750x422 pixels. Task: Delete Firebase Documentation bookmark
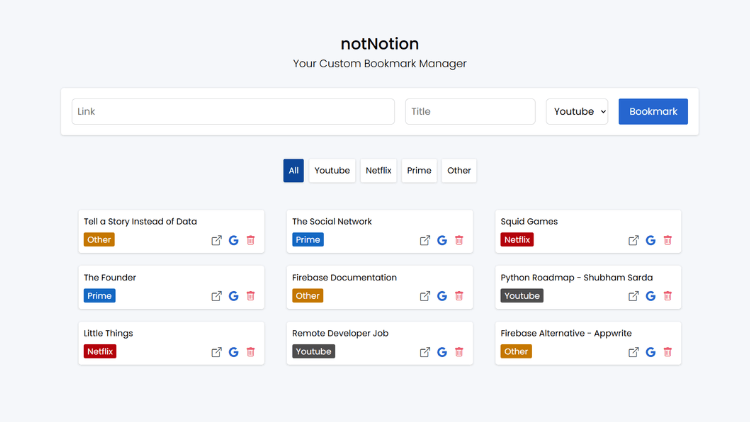click(459, 296)
